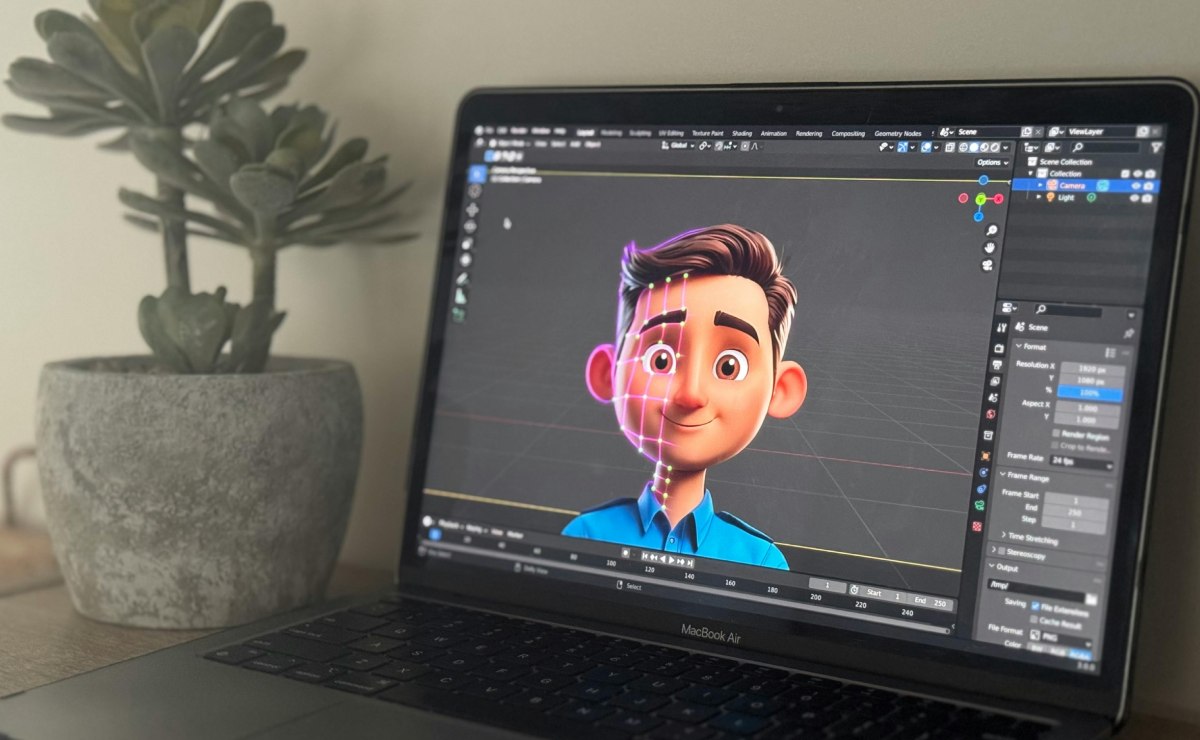Enable the Render Region checkbox

1056,433
